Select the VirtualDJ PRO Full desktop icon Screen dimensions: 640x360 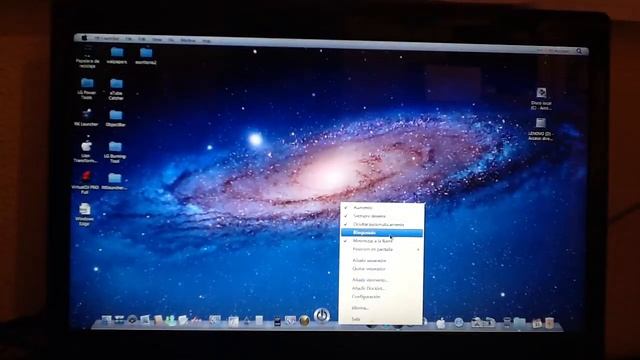click(x=85, y=182)
